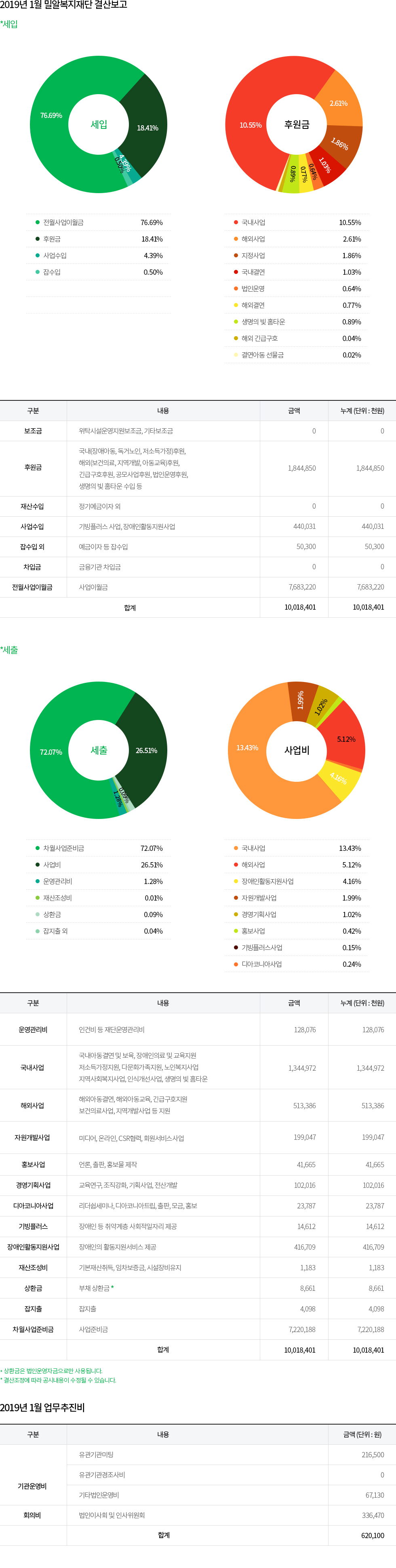Click the orange dot beside 디아코니아사업 legend

(236, 964)
